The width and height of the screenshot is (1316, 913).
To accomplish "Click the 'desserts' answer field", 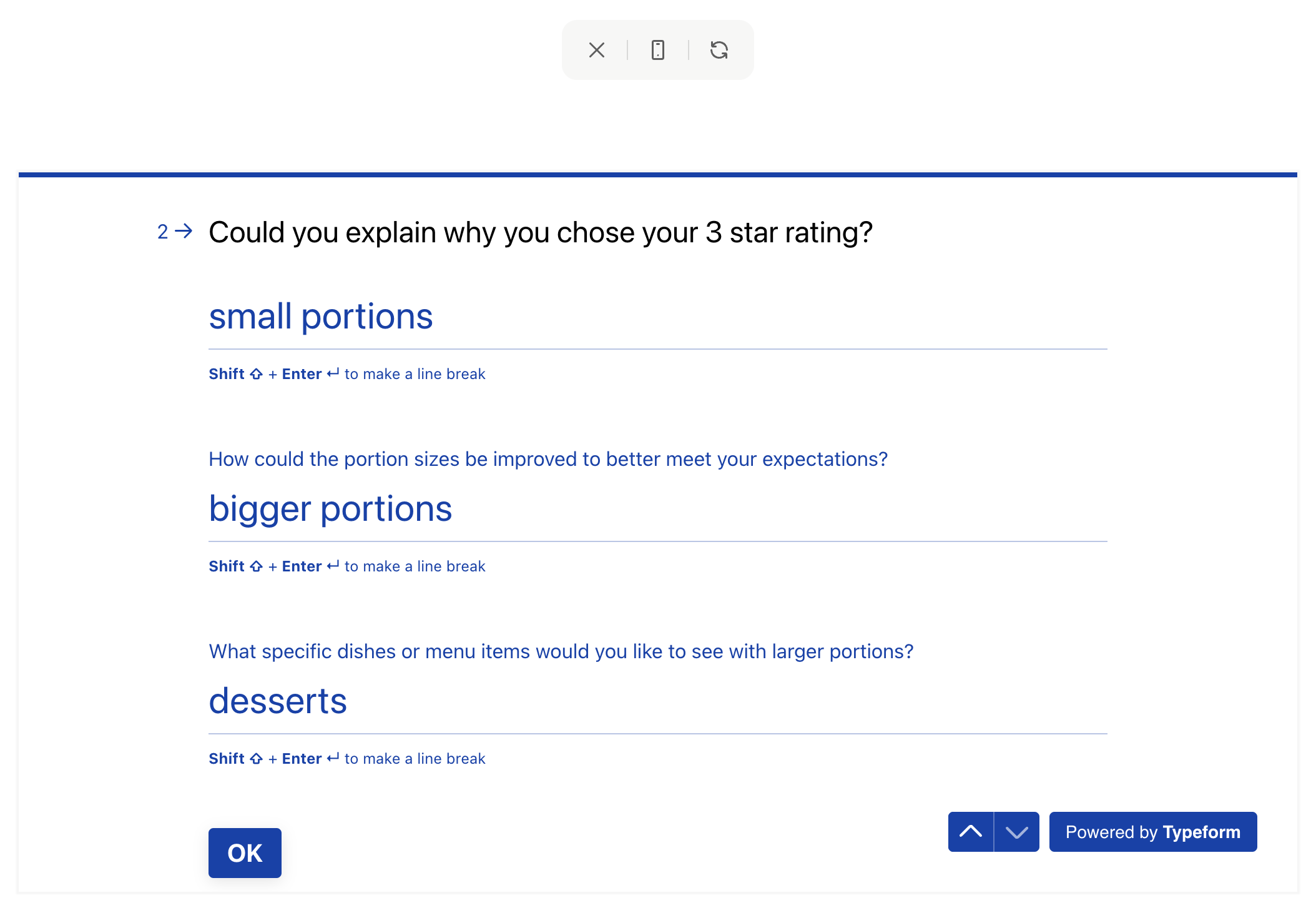I will tap(658, 702).
